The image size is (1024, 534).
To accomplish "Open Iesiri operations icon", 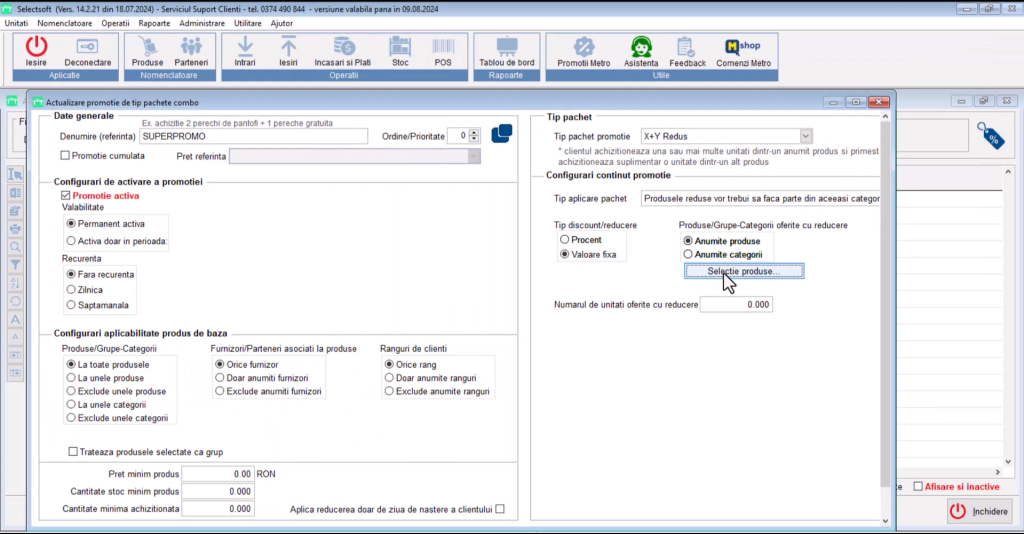I will click(288, 51).
